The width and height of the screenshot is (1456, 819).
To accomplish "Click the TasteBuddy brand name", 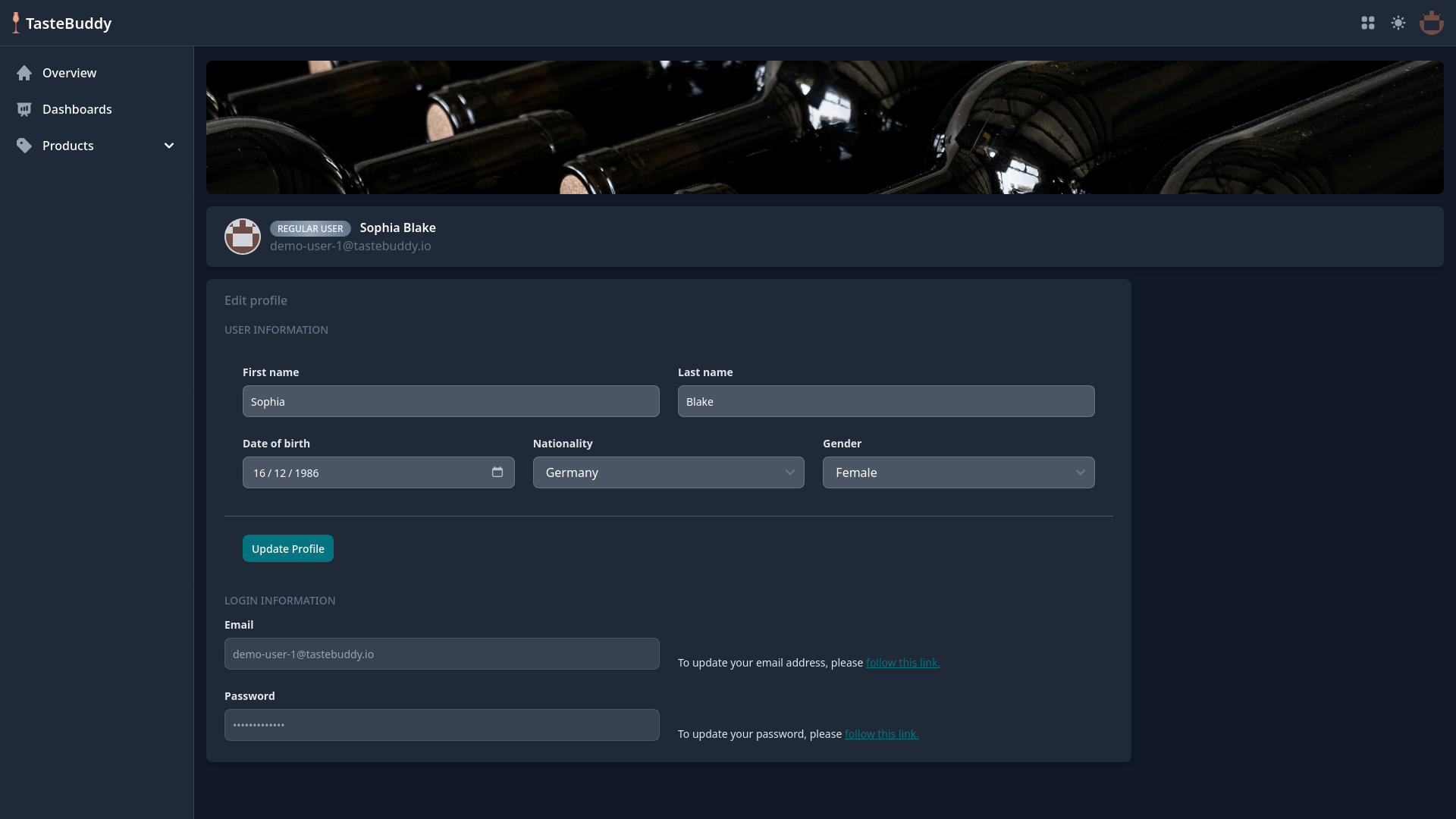I will pos(69,24).
